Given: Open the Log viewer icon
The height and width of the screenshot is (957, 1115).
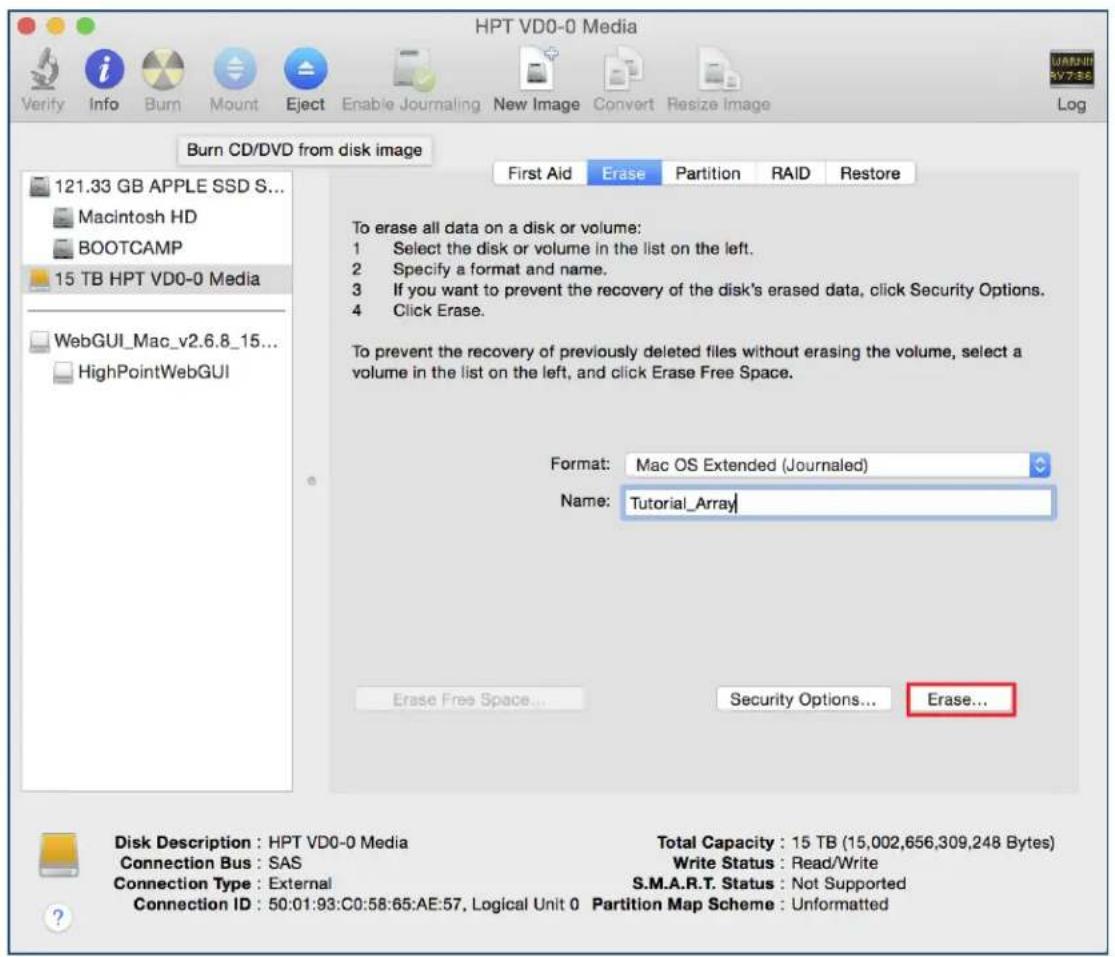Looking at the screenshot, I should point(1071,70).
